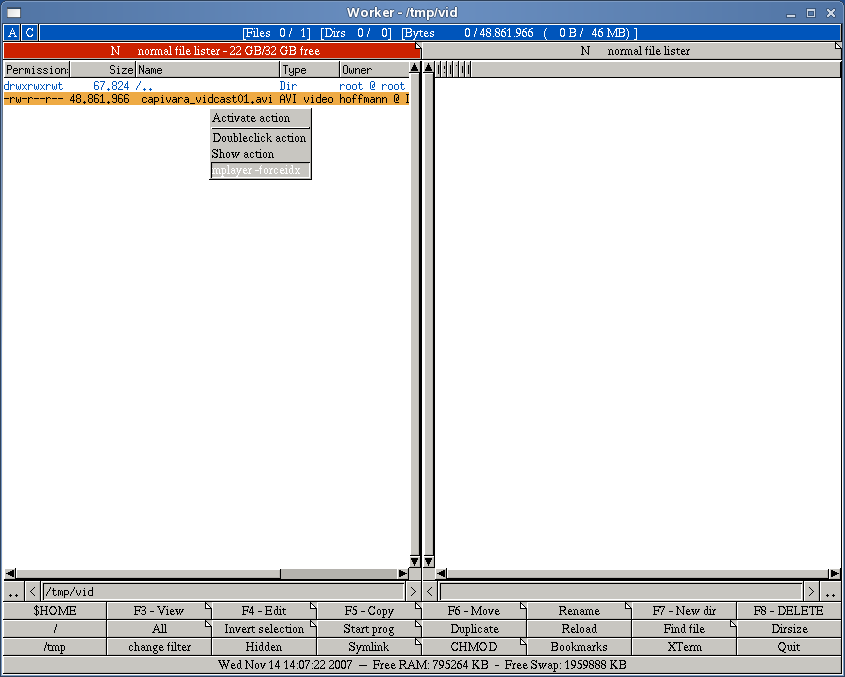The width and height of the screenshot is (845, 677).
Task: Click the right panel path back arrow
Action: tap(430, 592)
